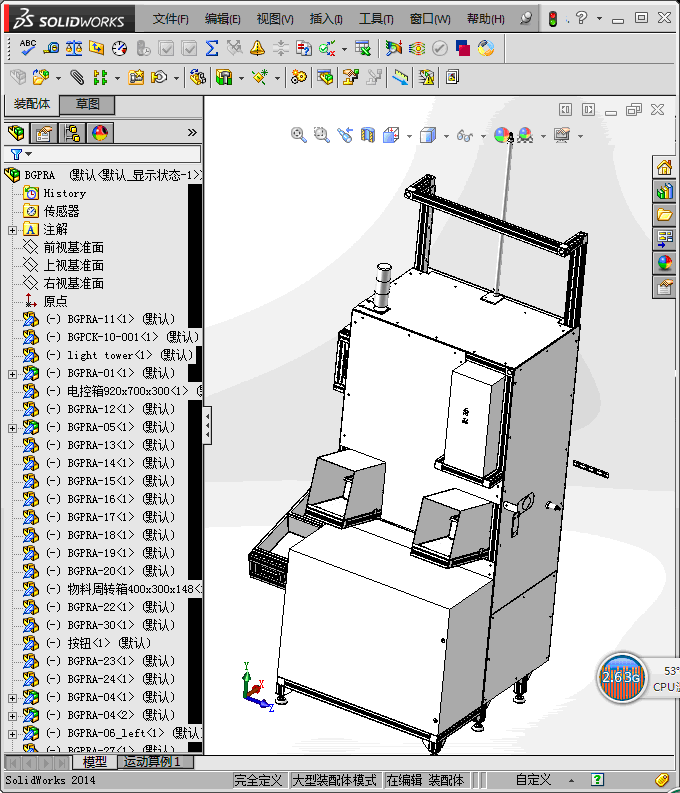Create a New Motion Study
This screenshot has width=680, height=793.
(x=299, y=77)
